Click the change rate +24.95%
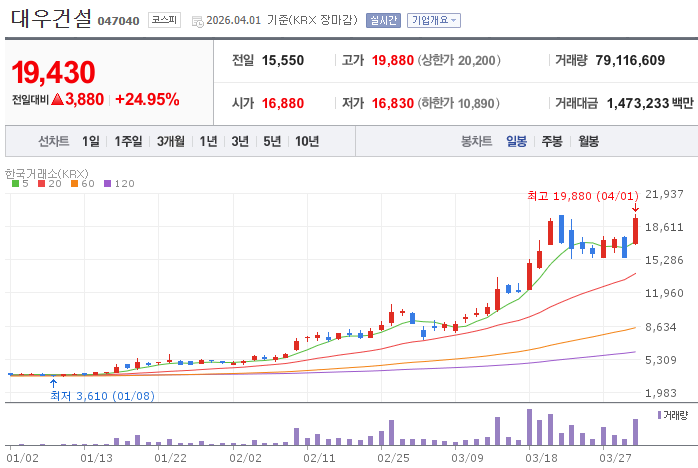698x468 pixels. (147, 99)
